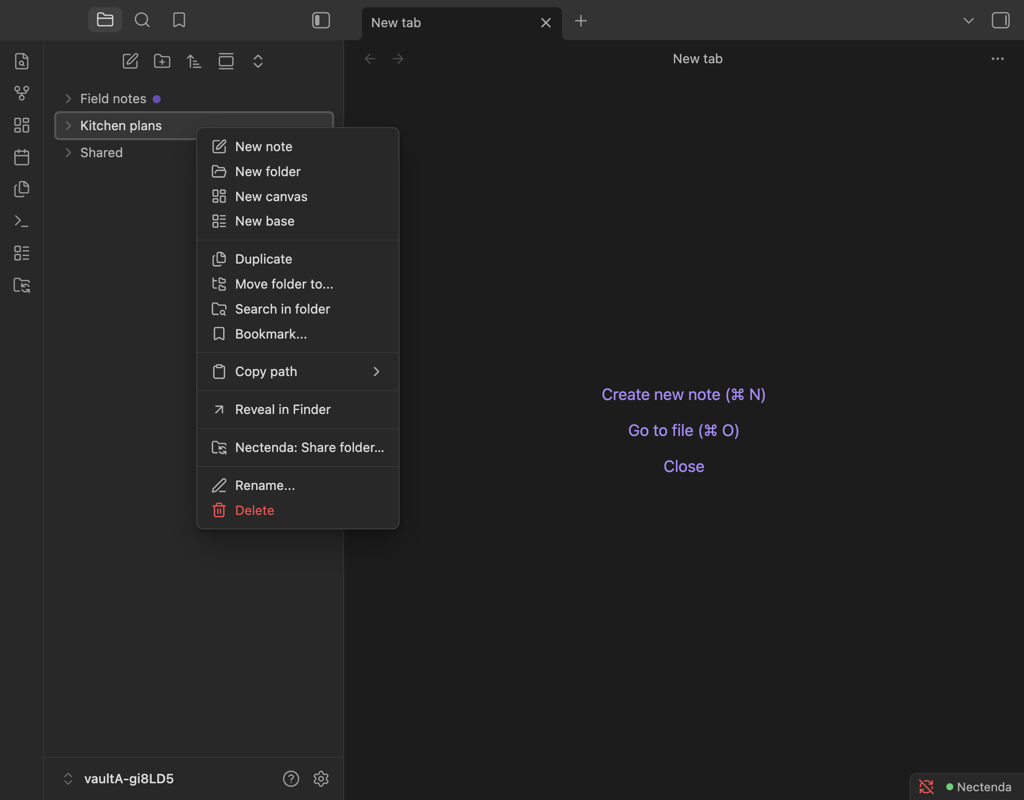The width and height of the screenshot is (1024, 800).
Task: Create new base ribbon icon
Action: [x=22, y=253]
